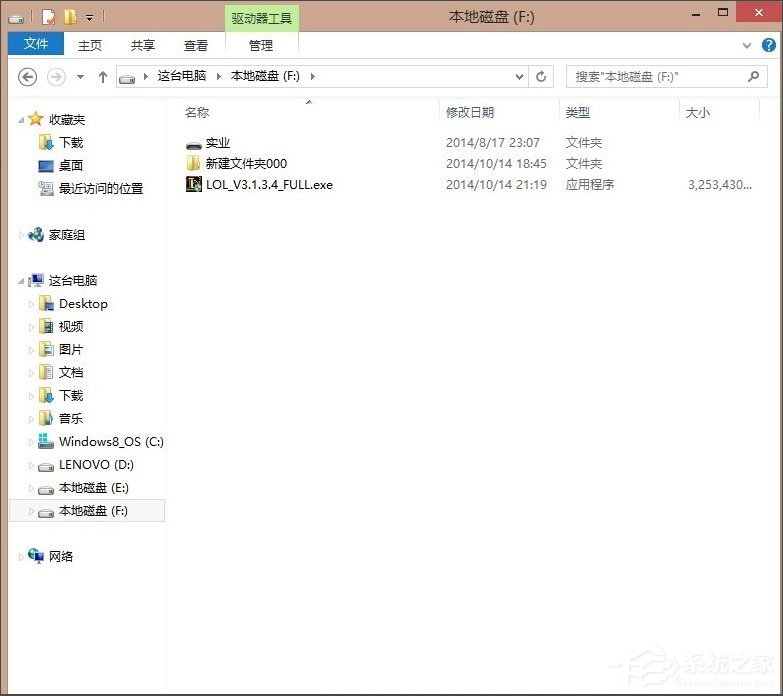Select the LOL_V3.1.3.4_FULL.exe application icon

(194, 184)
